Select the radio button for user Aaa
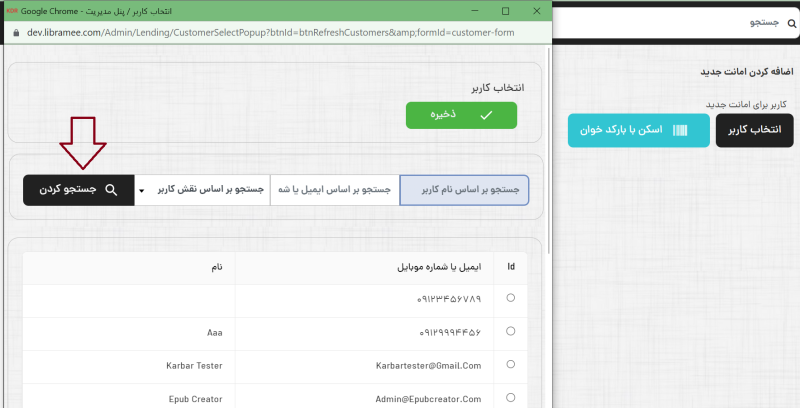 tap(511, 331)
